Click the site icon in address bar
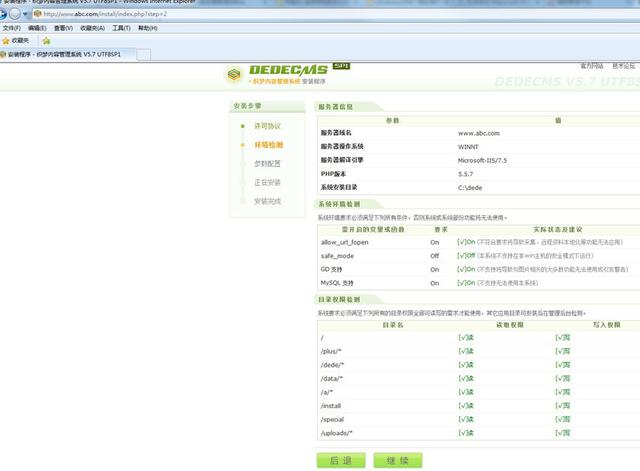The image size is (640, 471). tap(38, 14)
